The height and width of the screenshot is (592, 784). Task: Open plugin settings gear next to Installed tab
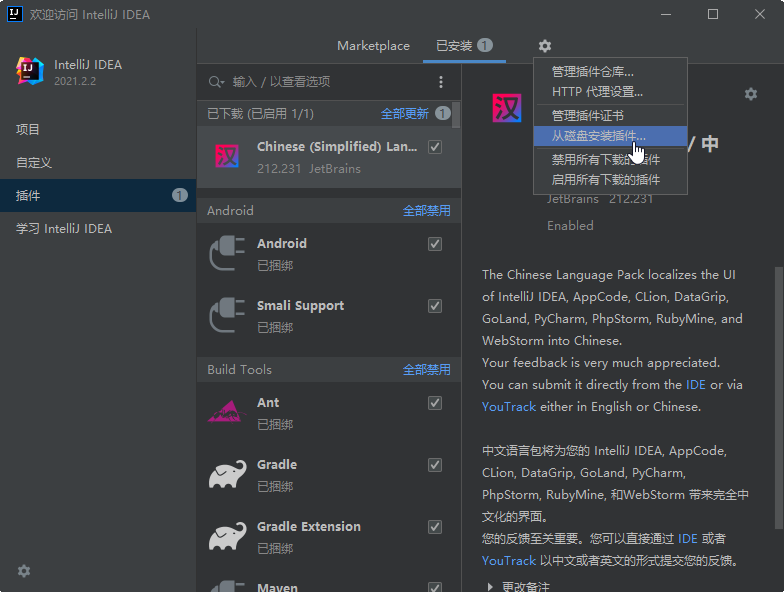pyautogui.click(x=544, y=46)
